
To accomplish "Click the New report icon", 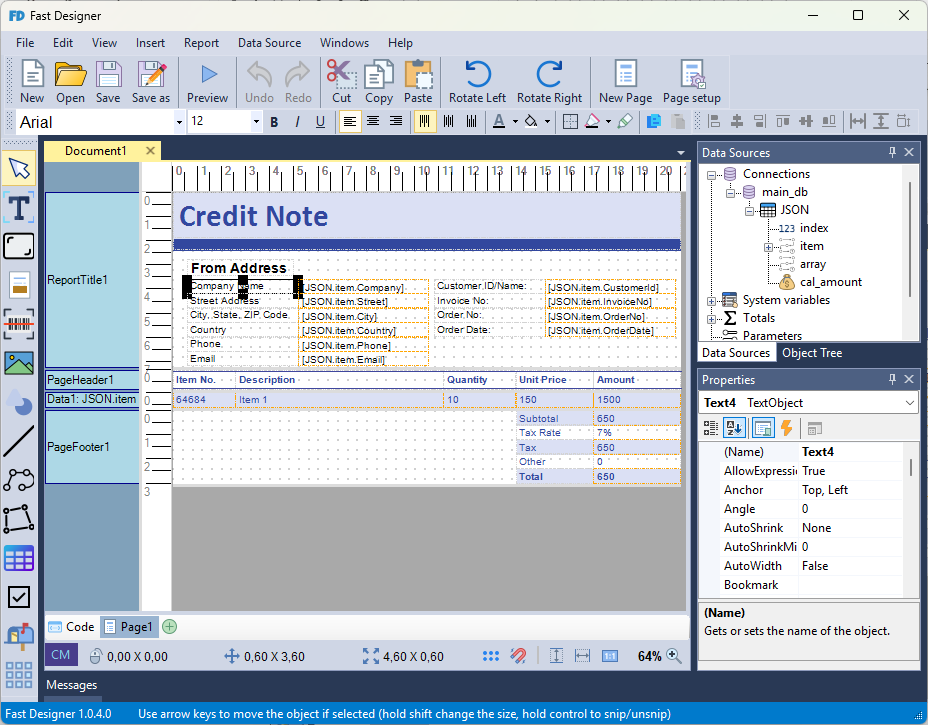I will (32, 82).
